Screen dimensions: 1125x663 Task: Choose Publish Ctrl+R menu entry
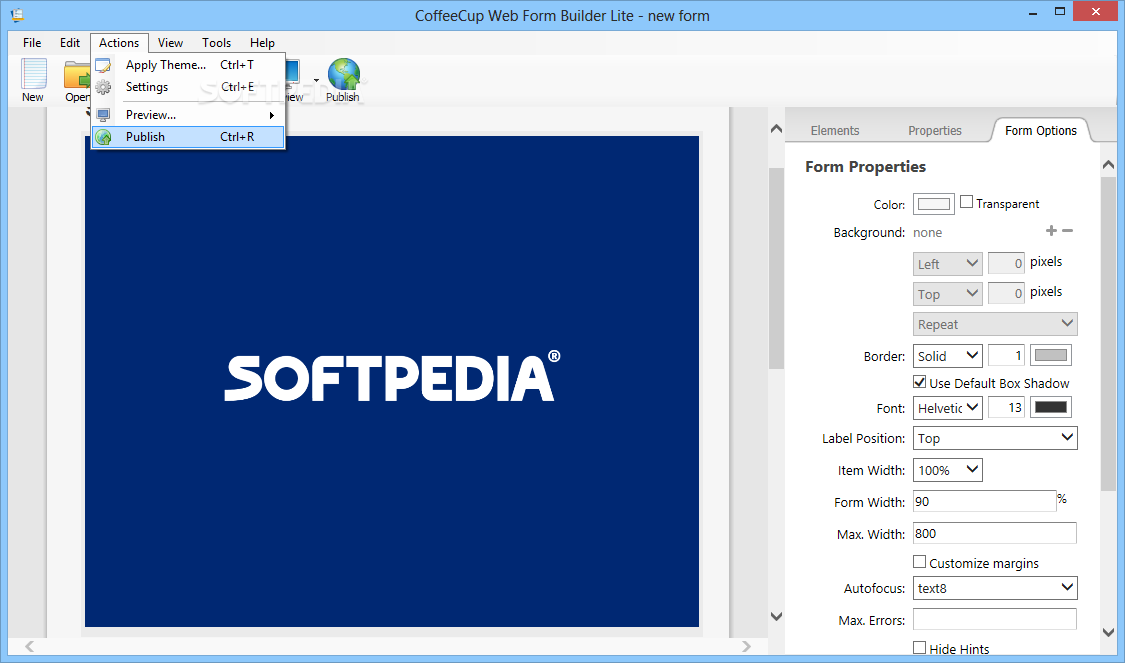coord(189,137)
